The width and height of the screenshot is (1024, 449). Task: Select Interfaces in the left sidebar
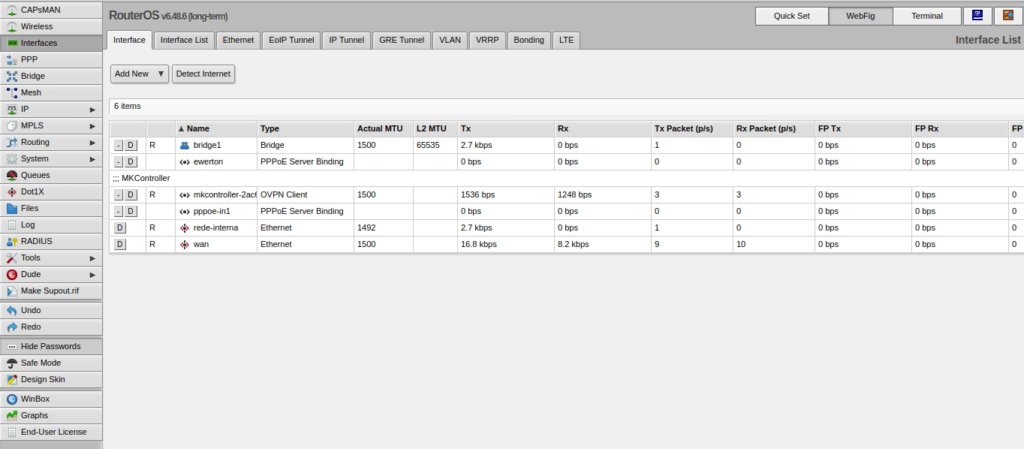(x=51, y=43)
